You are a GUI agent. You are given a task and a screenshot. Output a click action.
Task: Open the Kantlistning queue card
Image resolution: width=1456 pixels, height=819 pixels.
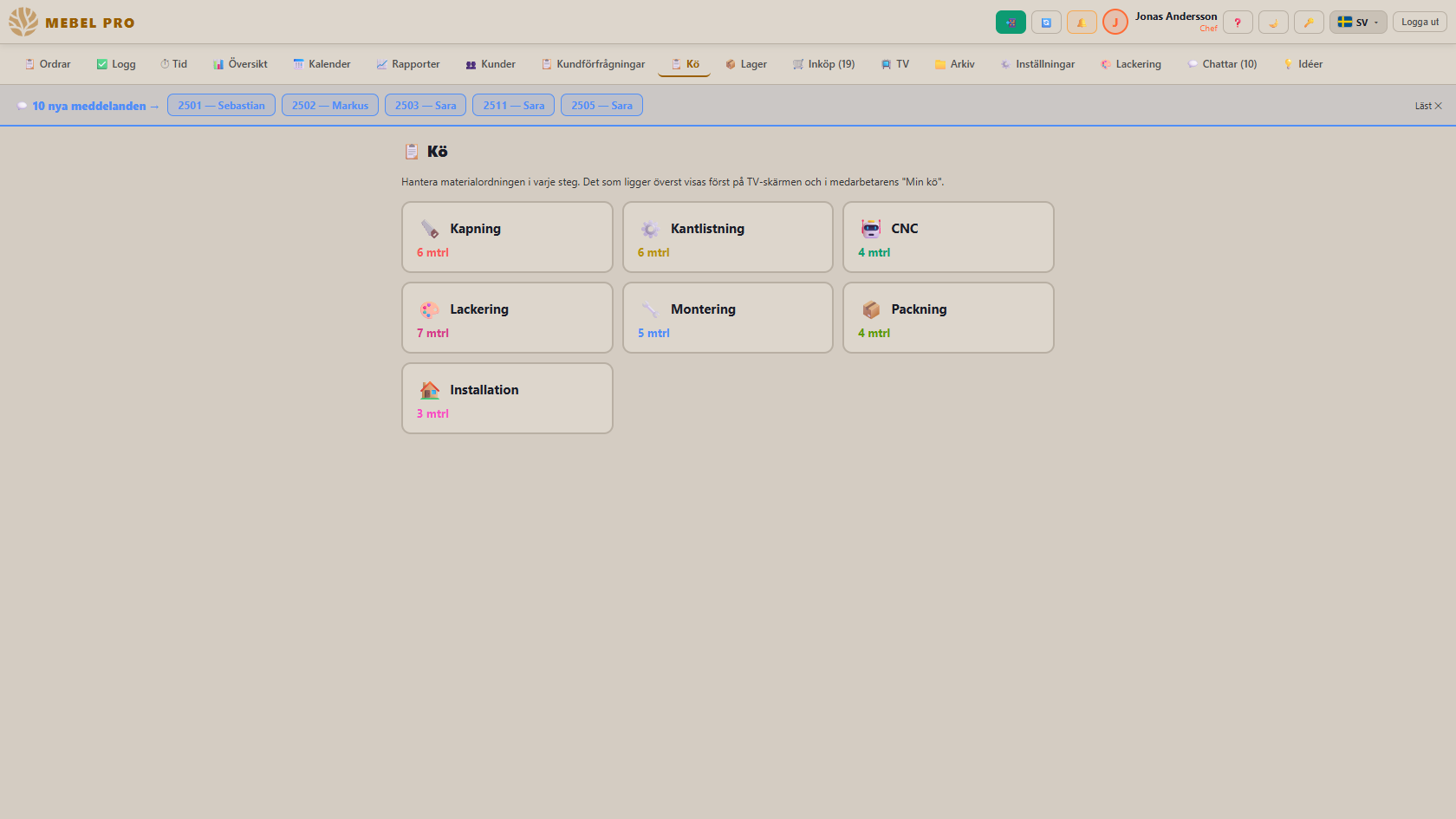click(728, 237)
